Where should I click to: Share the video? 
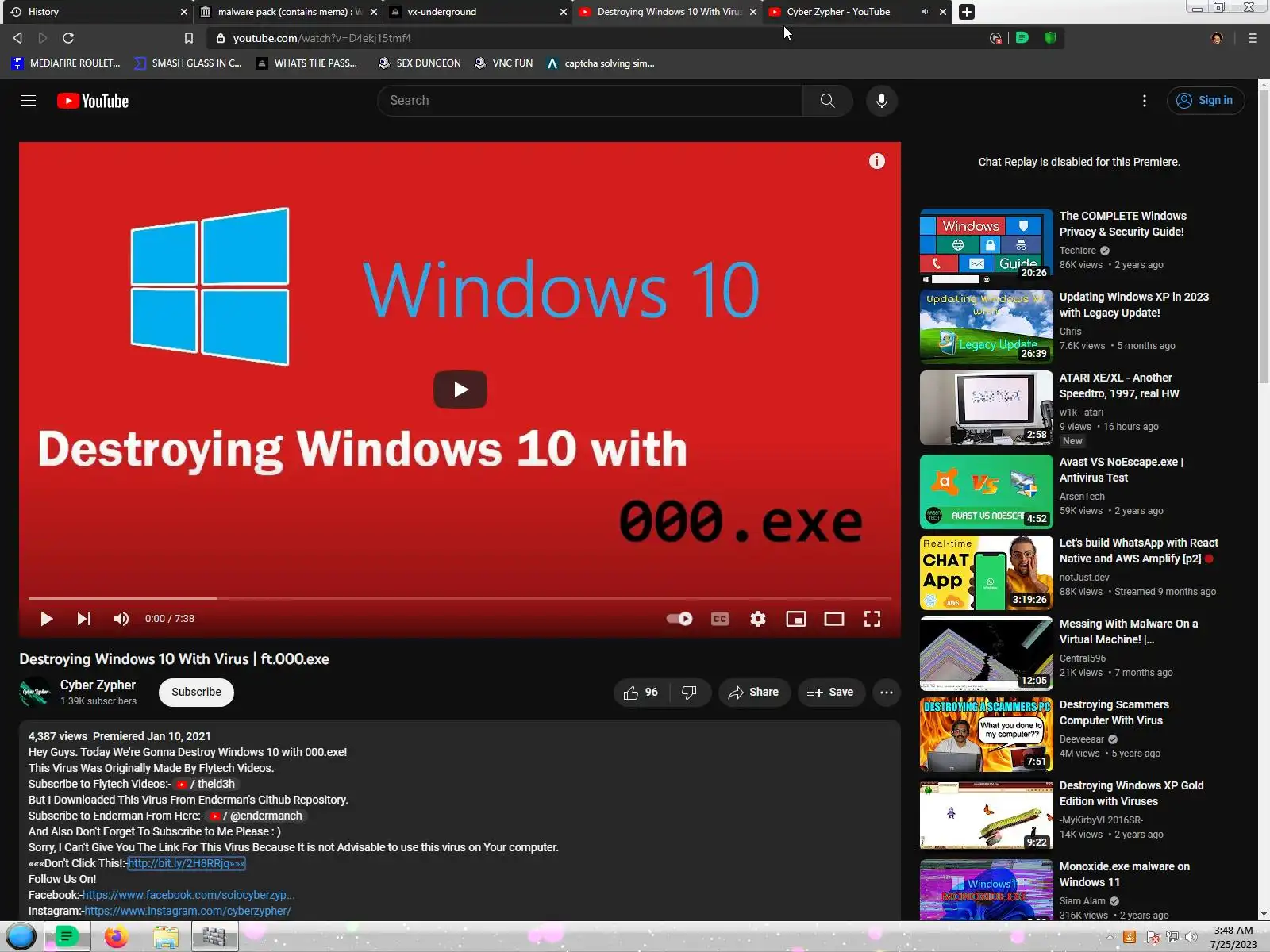(x=754, y=693)
